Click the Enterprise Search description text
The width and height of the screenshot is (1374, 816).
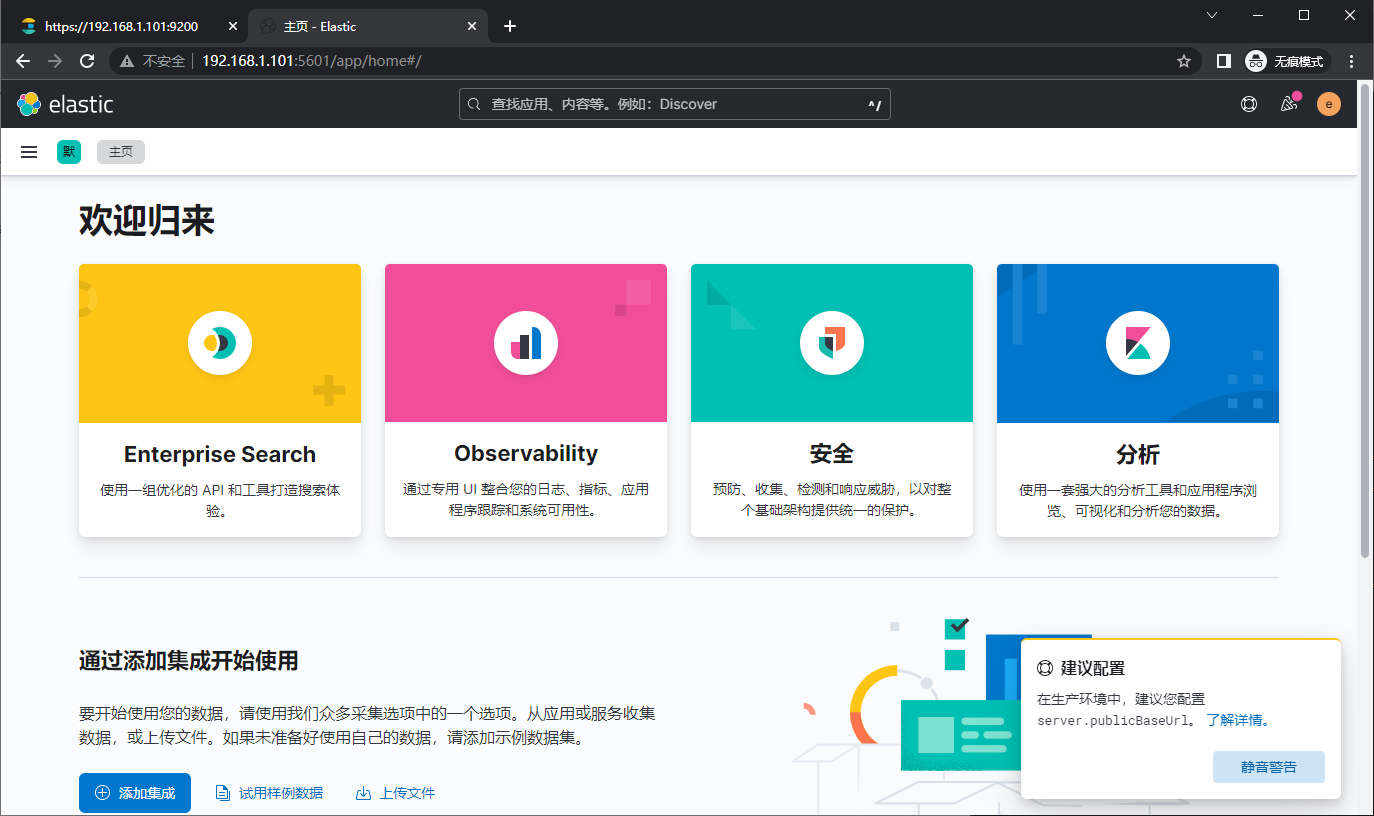(220, 500)
